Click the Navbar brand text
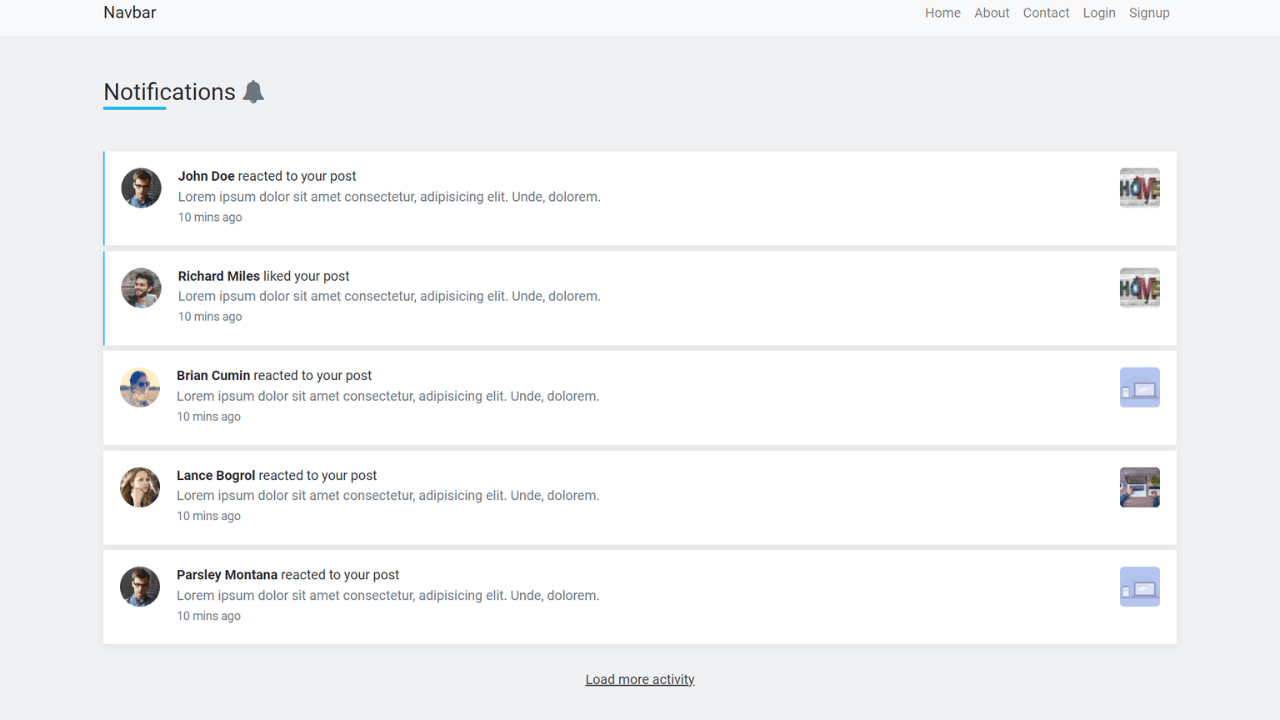Viewport: 1280px width, 720px height. [129, 12]
